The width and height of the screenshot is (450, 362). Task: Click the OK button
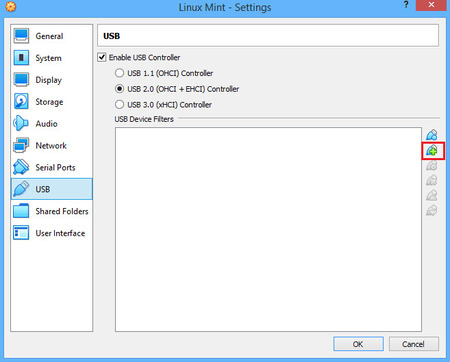tap(358, 344)
